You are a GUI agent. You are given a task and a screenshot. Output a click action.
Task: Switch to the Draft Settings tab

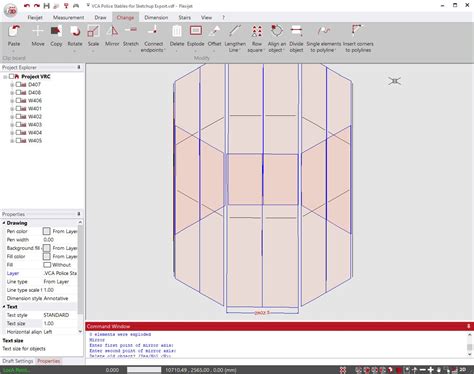pyautogui.click(x=18, y=361)
